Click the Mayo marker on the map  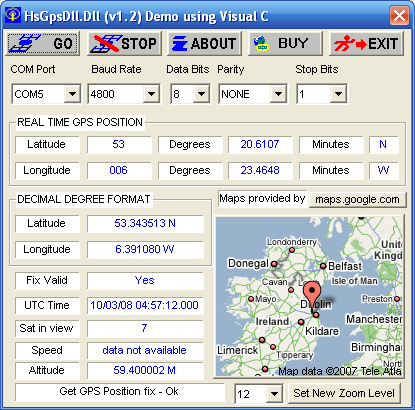coord(251,299)
